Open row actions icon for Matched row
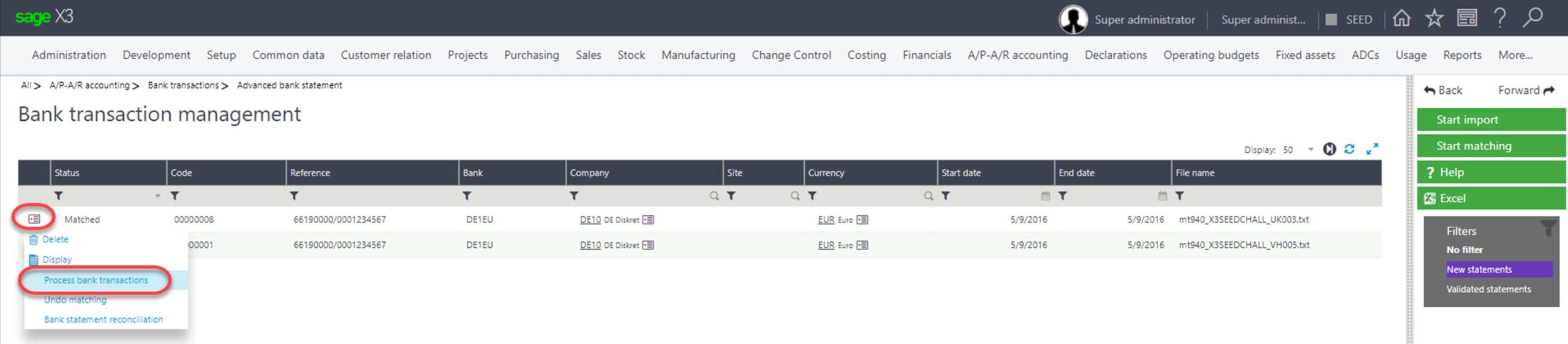Viewport: 1568px width, 344px height. pos(34,219)
